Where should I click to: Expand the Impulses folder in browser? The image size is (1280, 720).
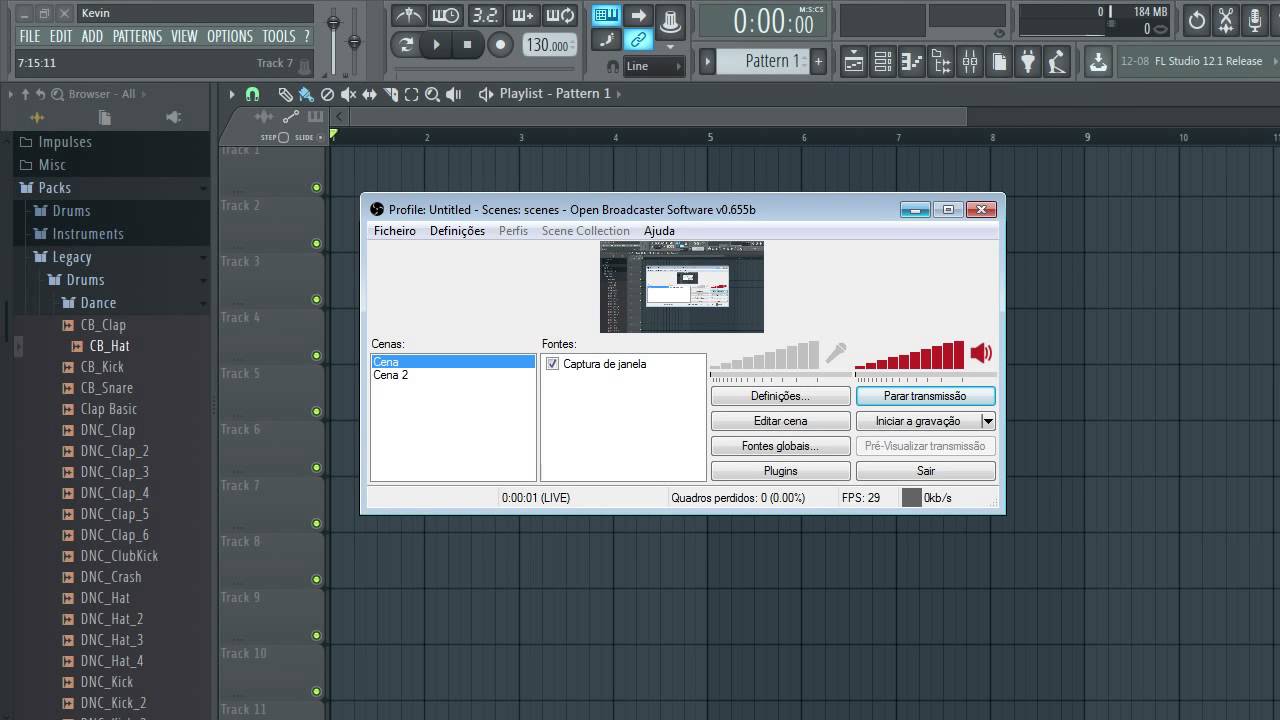tap(110, 142)
